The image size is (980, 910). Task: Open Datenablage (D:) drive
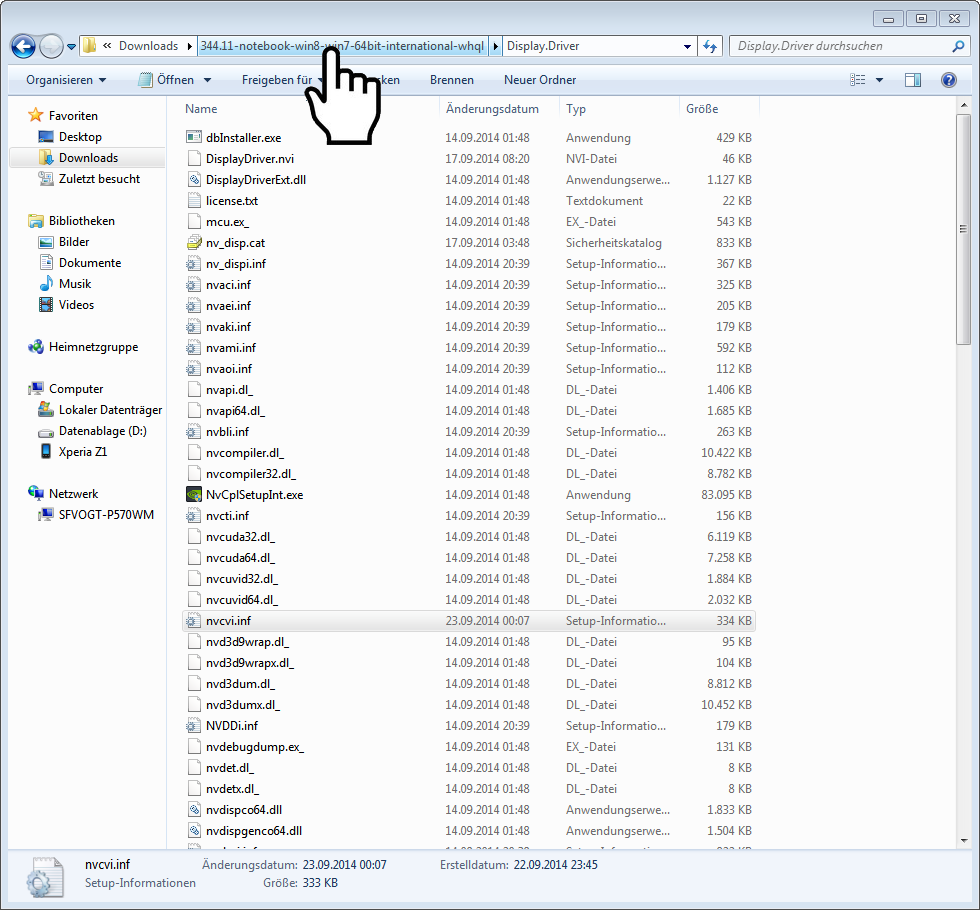tap(102, 431)
